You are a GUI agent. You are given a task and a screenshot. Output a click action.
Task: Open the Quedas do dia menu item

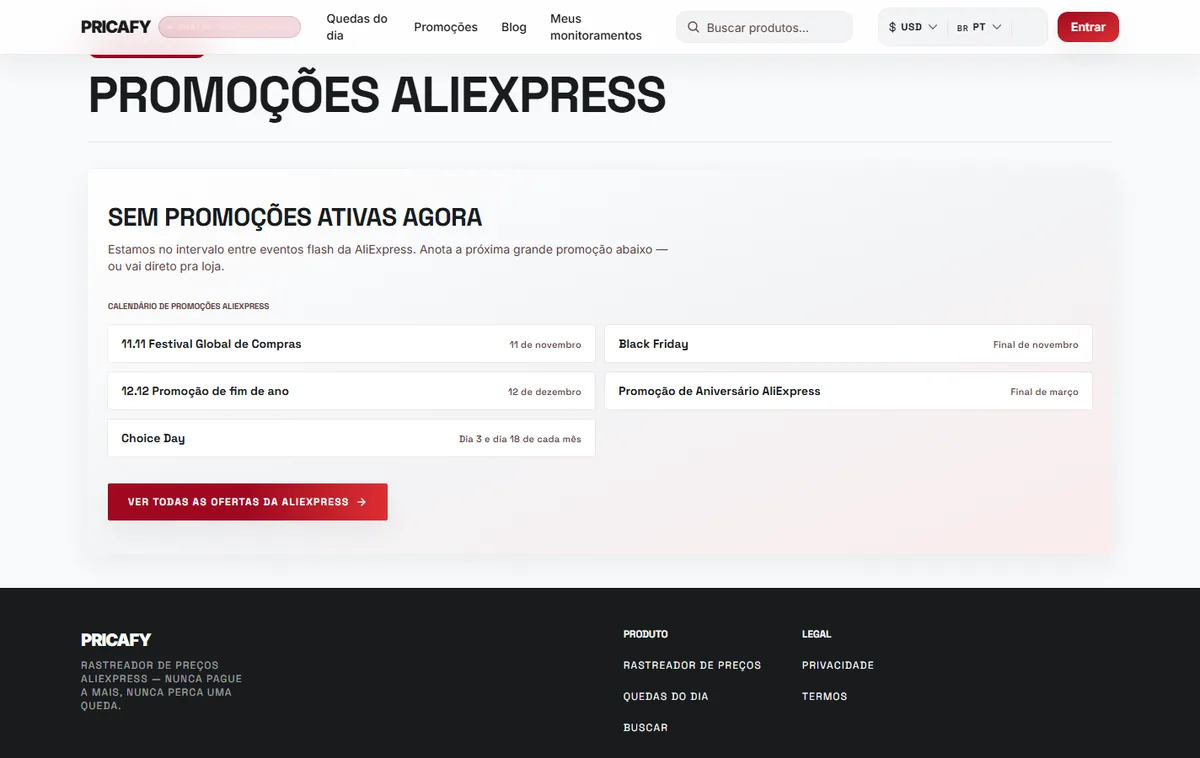357,27
